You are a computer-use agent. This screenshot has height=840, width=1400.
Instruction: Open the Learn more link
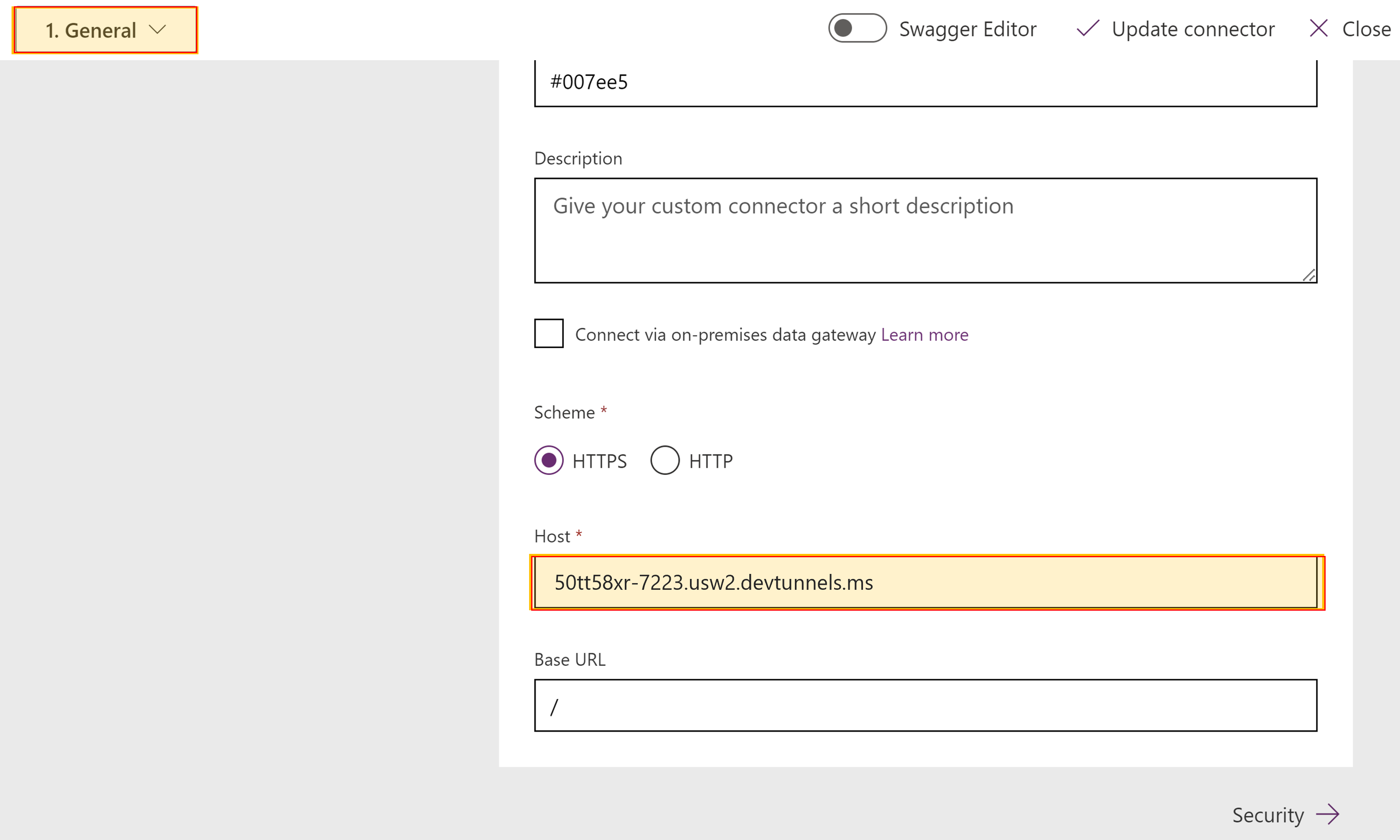point(924,335)
